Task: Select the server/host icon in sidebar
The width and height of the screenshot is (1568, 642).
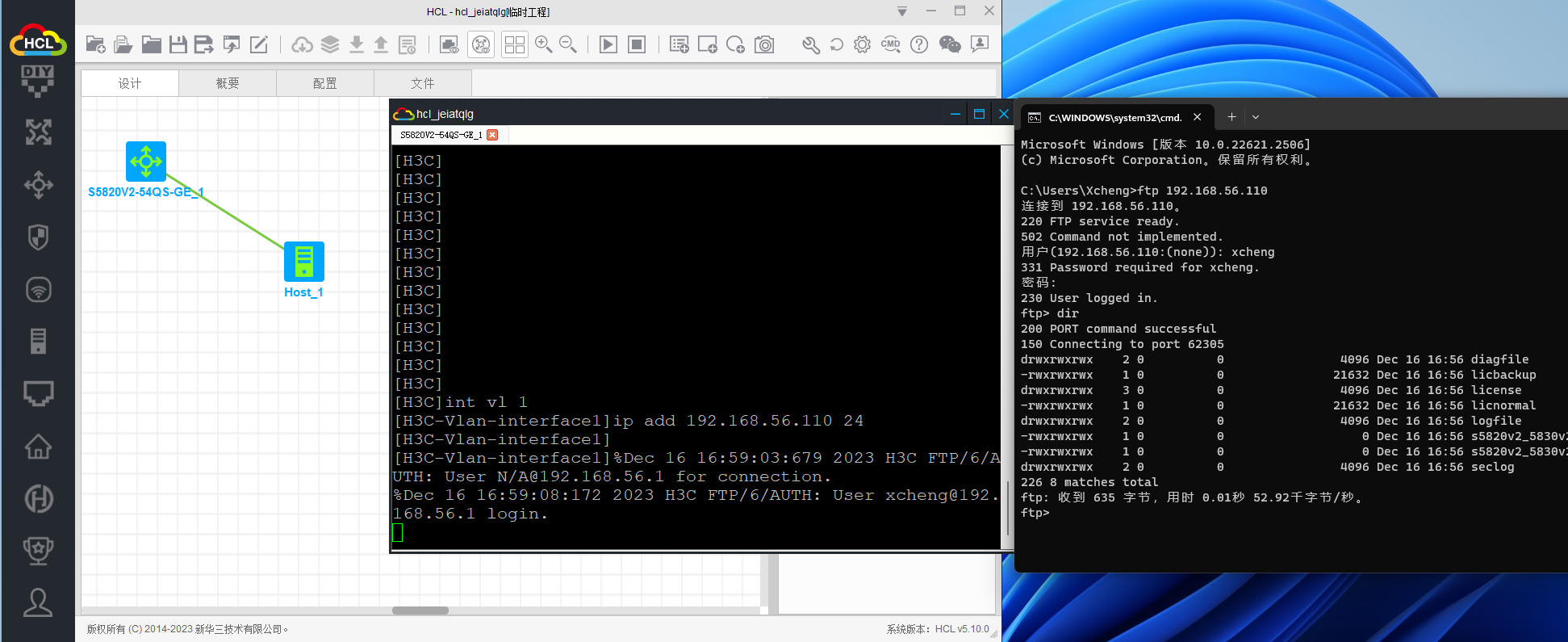Action: pyautogui.click(x=38, y=341)
